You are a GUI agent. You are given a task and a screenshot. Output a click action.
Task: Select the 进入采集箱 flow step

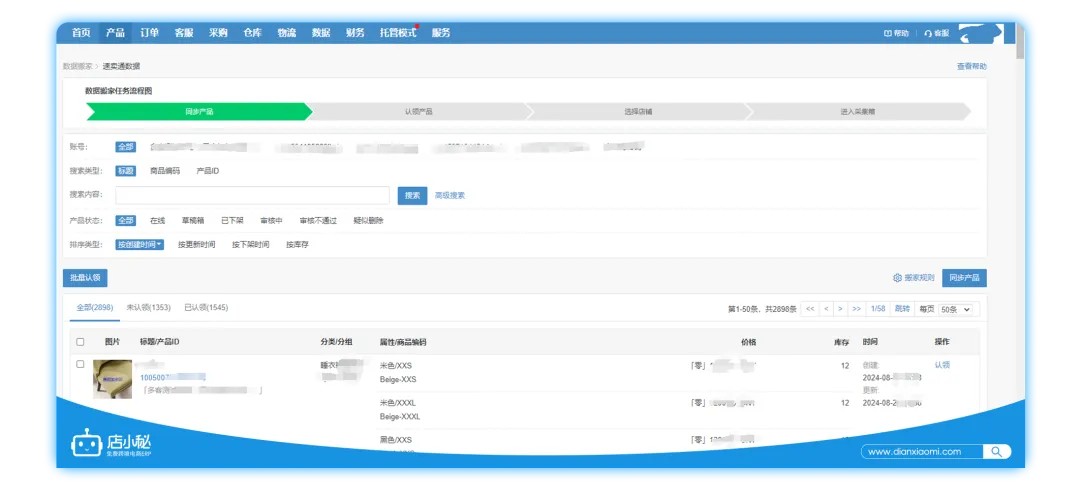pyautogui.click(x=858, y=112)
